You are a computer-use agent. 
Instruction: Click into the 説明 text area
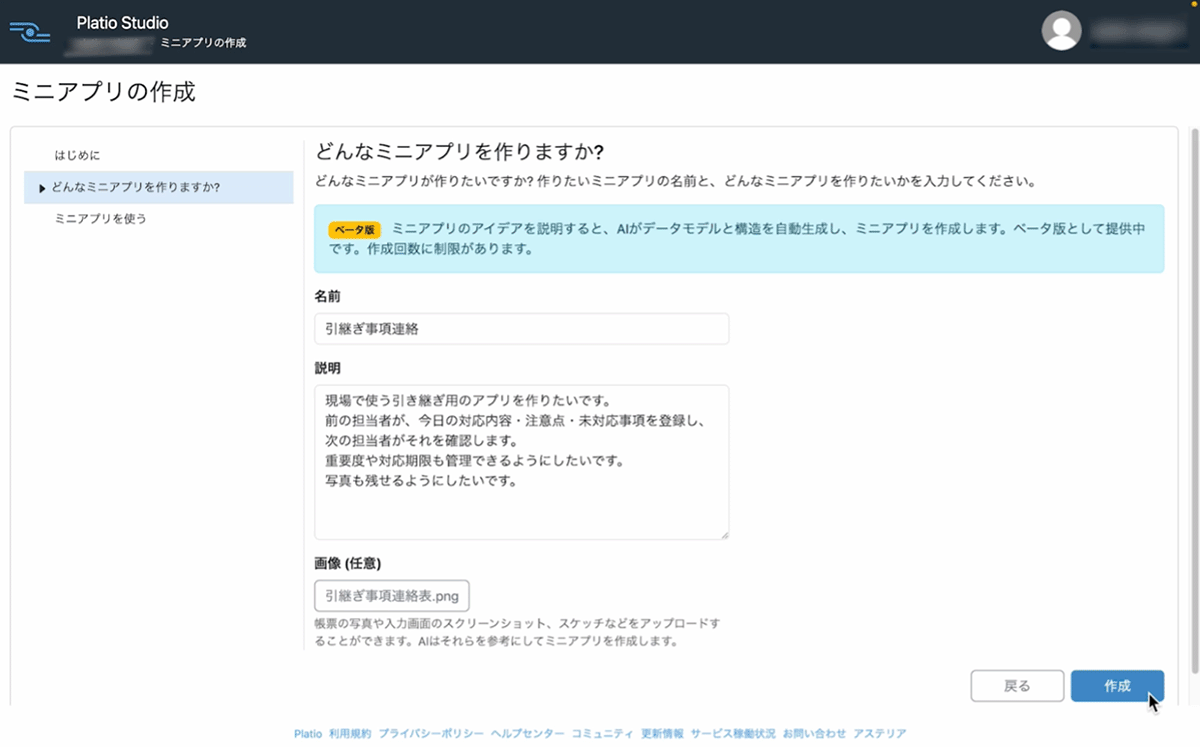(x=521, y=462)
